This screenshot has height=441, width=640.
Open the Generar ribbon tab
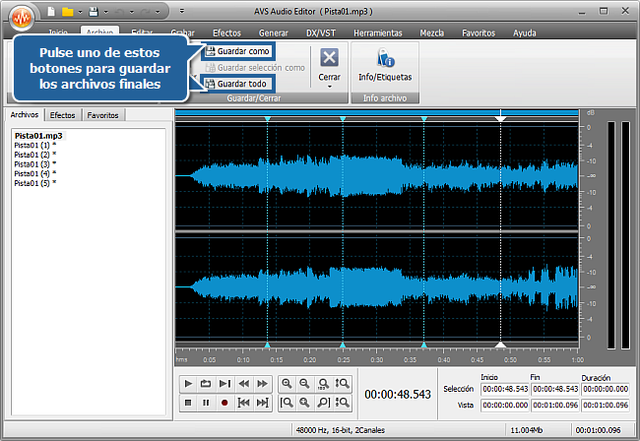pyautogui.click(x=273, y=33)
